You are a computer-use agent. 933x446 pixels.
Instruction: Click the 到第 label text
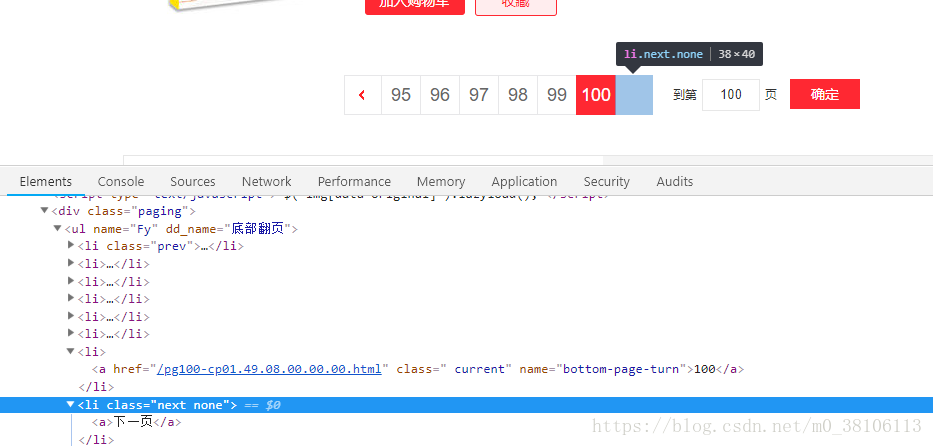tap(685, 95)
